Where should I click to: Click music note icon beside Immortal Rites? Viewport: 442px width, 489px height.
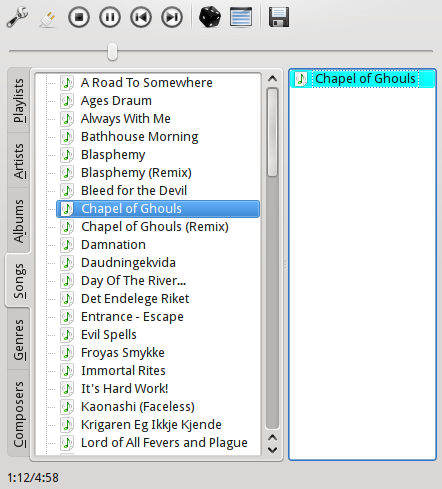pyautogui.click(x=67, y=371)
